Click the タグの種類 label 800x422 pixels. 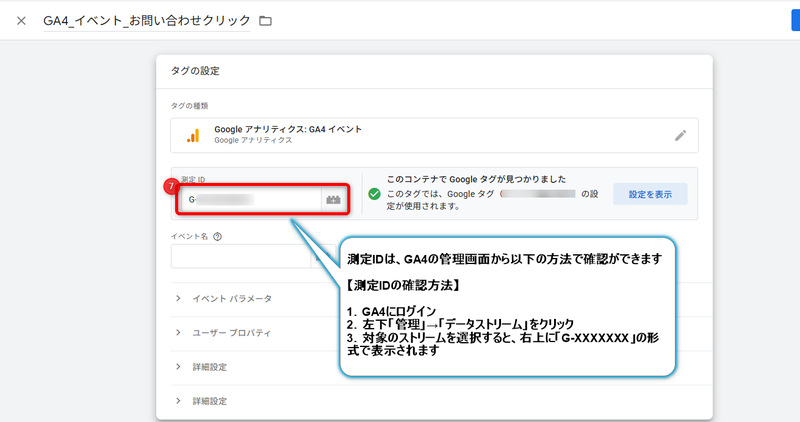click(x=189, y=106)
